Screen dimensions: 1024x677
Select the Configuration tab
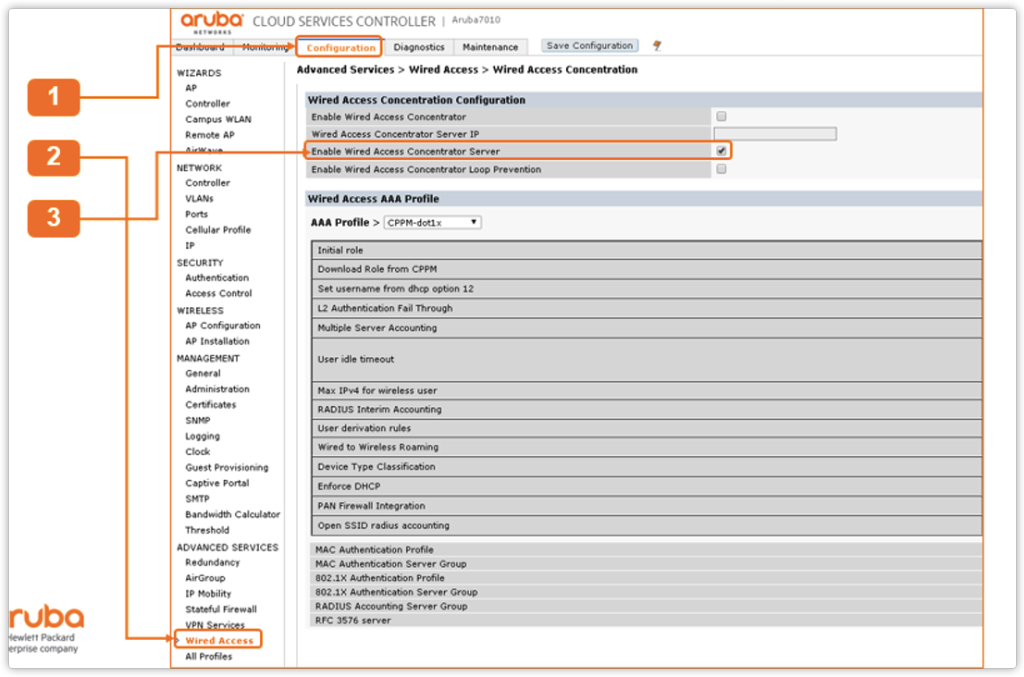tap(340, 48)
